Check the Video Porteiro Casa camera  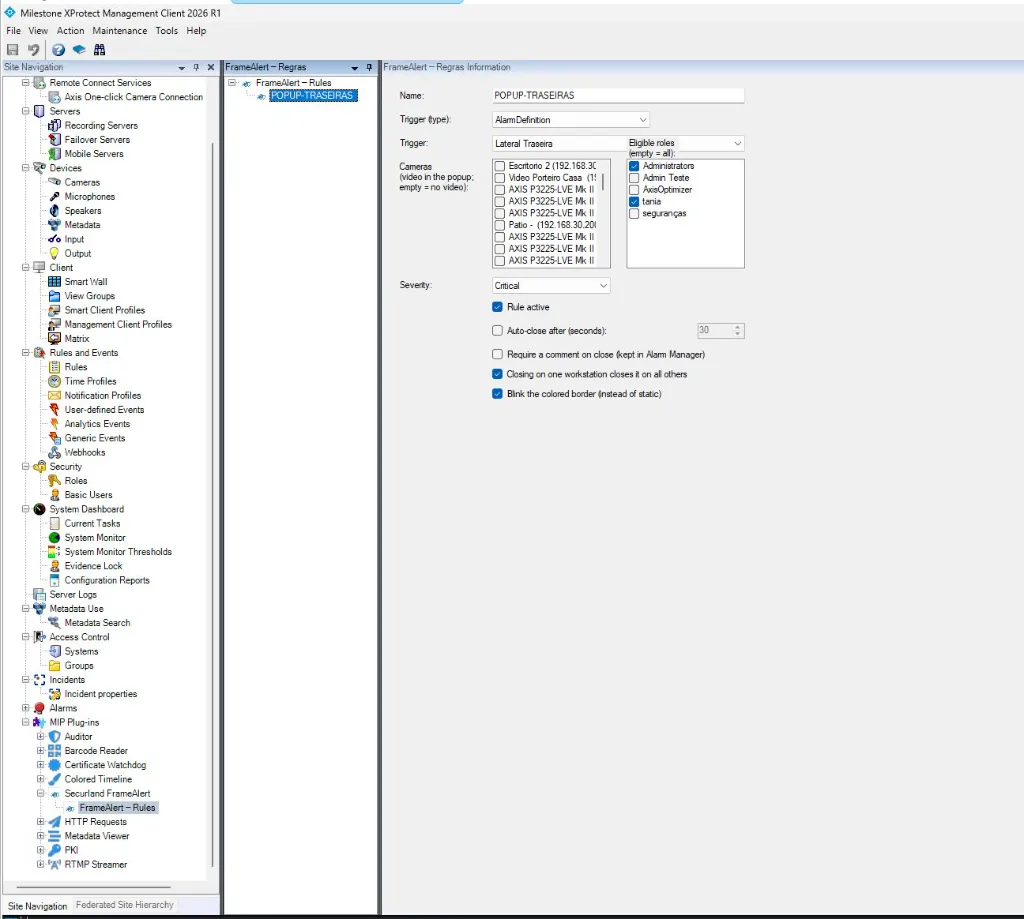(x=500, y=178)
